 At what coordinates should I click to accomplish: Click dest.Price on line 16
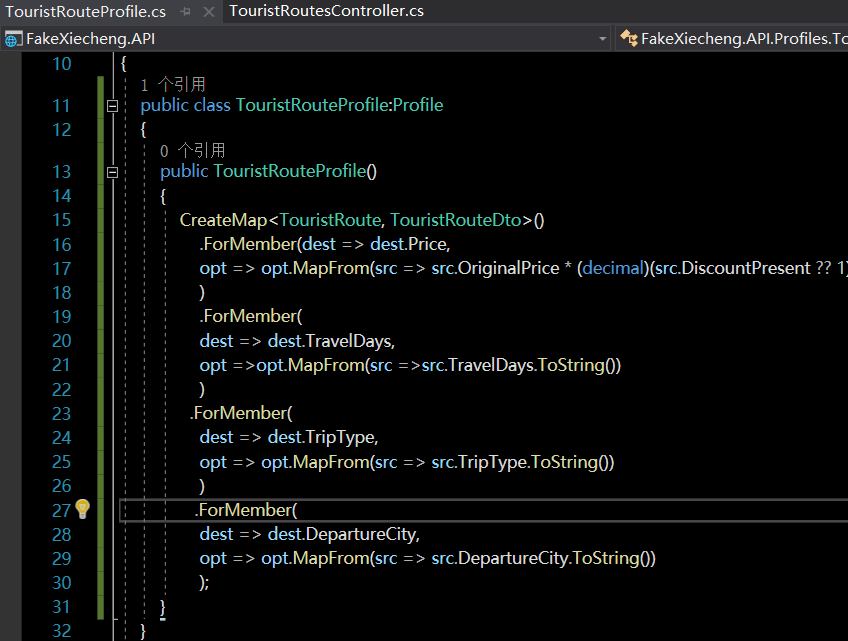click(x=409, y=244)
